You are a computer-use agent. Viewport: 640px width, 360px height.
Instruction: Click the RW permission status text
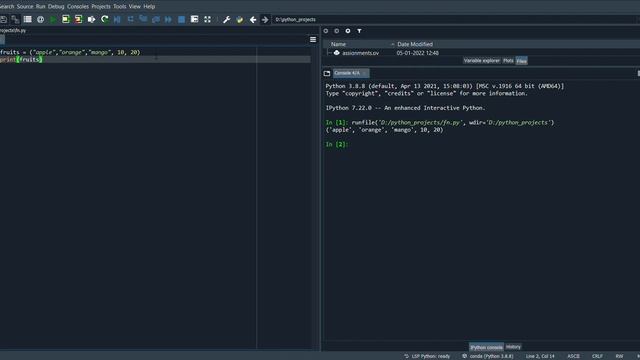tap(619, 356)
